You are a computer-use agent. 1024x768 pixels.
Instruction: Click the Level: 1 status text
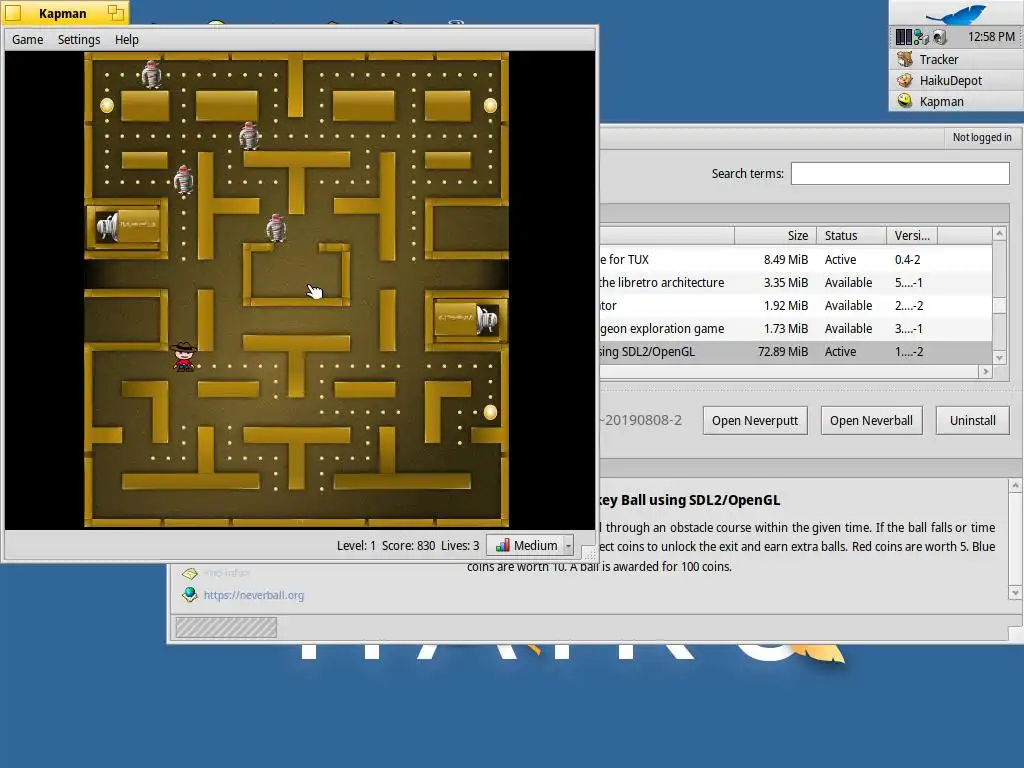[356, 546]
